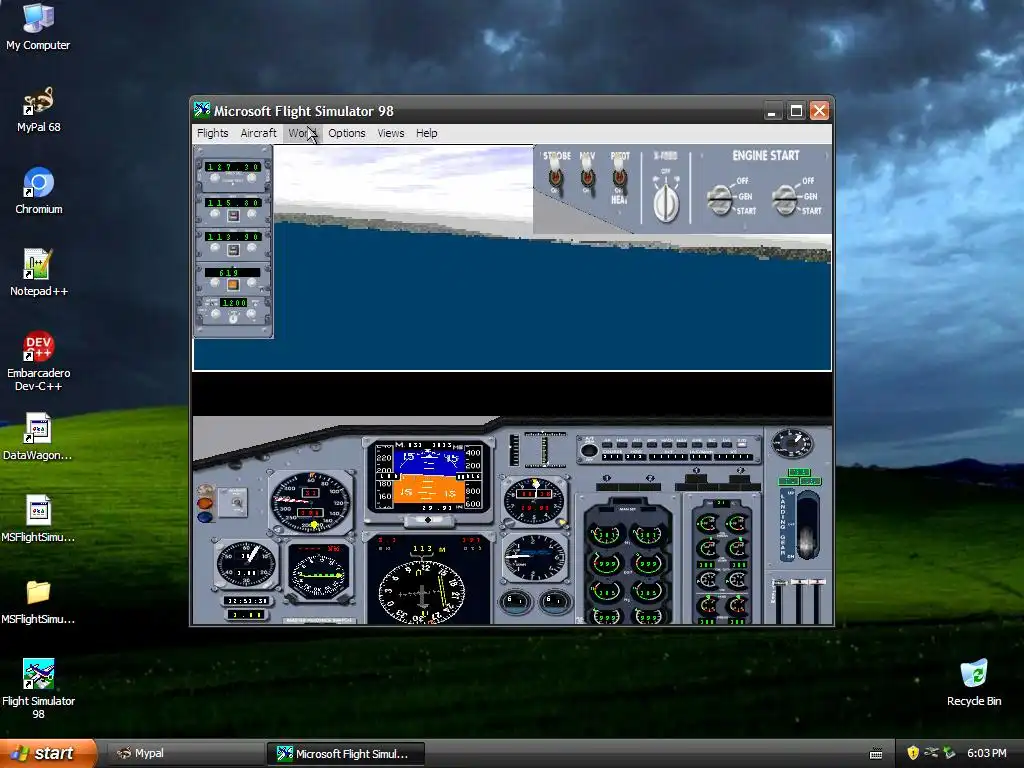1024x768 pixels.
Task: Click the Windows start button
Action: (x=48, y=753)
